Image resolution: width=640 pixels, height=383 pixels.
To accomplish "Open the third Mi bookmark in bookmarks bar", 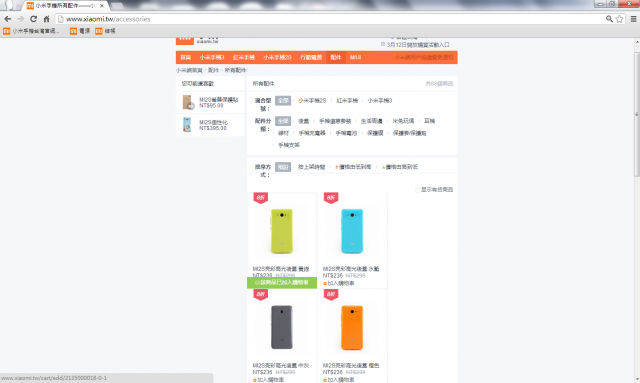I will [105, 31].
